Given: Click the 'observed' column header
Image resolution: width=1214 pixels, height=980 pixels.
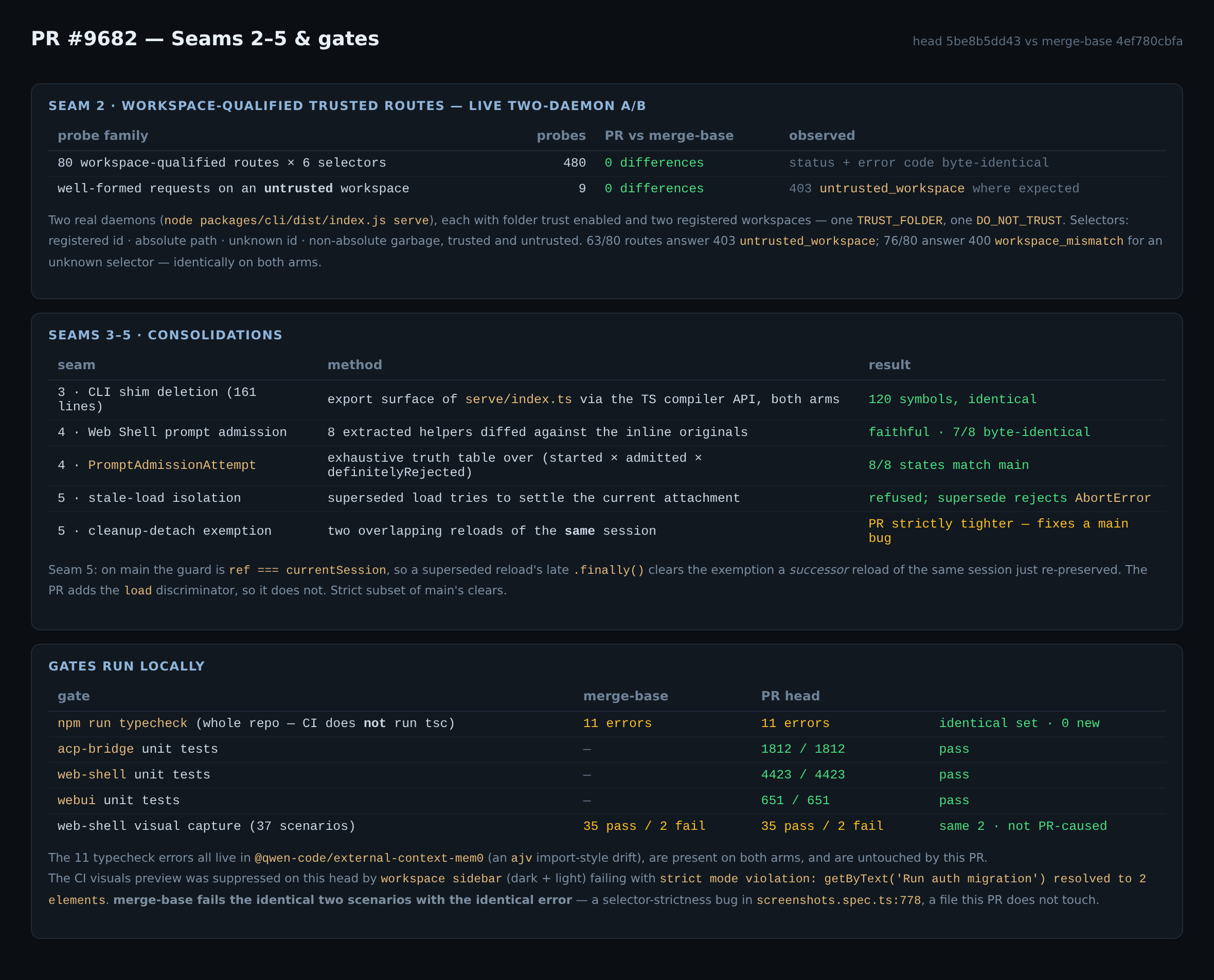Looking at the screenshot, I should tap(822, 136).
